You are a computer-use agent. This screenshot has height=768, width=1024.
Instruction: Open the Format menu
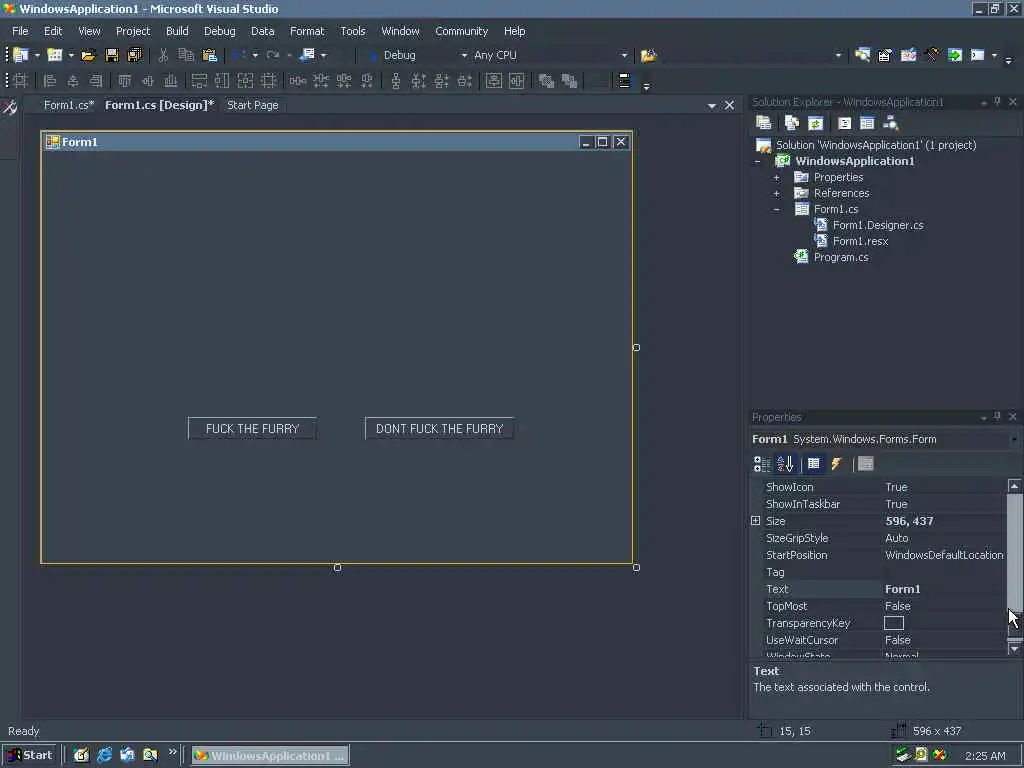pyautogui.click(x=307, y=31)
